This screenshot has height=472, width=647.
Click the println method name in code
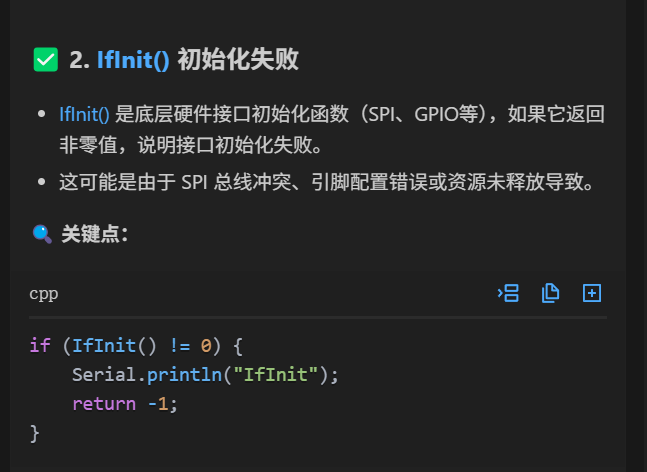tap(184, 375)
